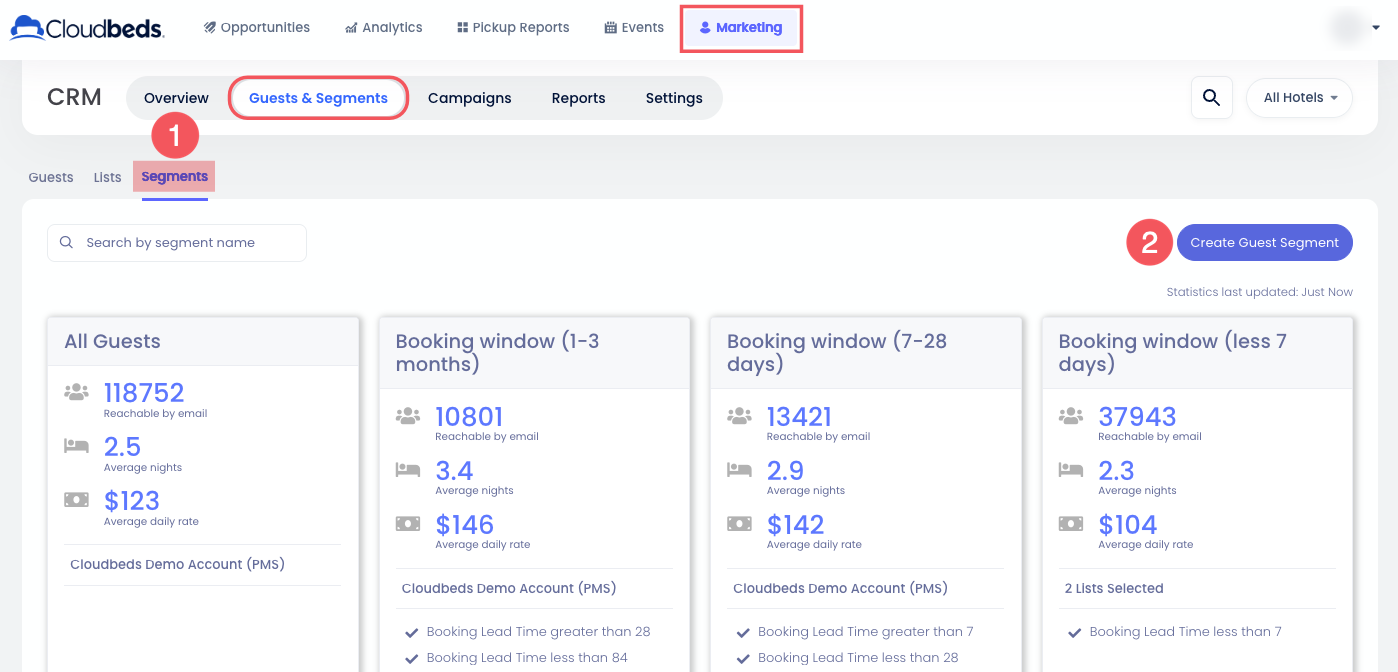Open the Pickup Reports top navigation item
The image size is (1398, 672).
coord(512,28)
